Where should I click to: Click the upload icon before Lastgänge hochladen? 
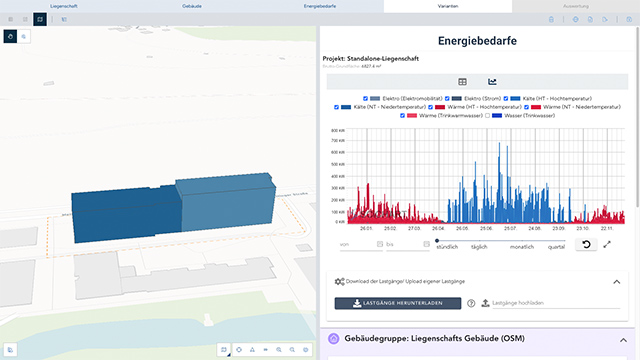click(x=485, y=303)
